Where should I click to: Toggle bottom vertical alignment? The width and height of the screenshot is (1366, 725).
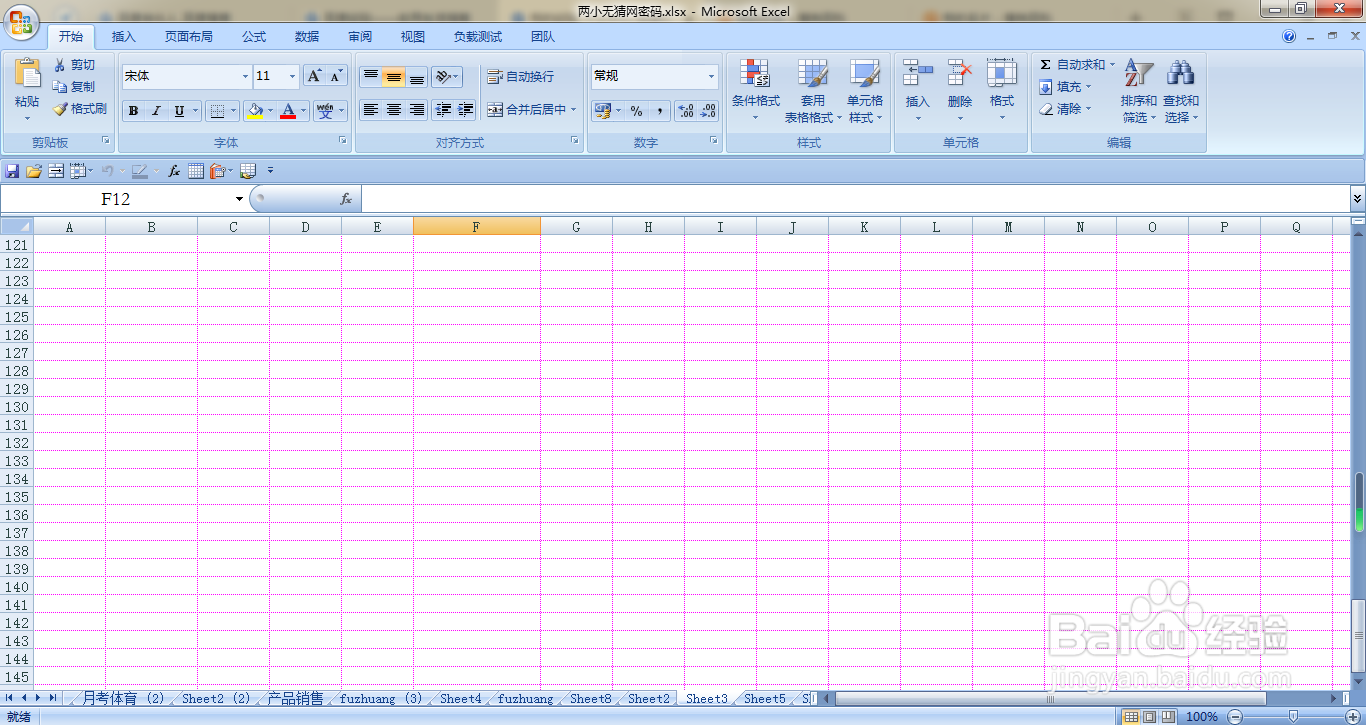click(x=417, y=77)
